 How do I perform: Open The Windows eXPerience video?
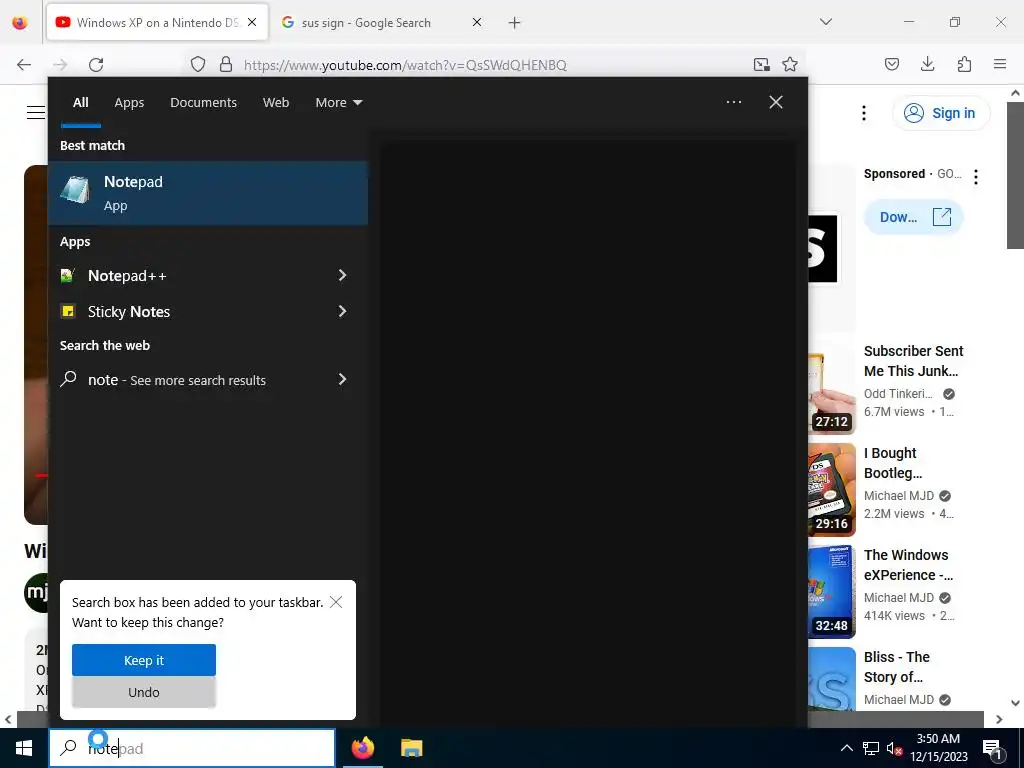pos(908,565)
